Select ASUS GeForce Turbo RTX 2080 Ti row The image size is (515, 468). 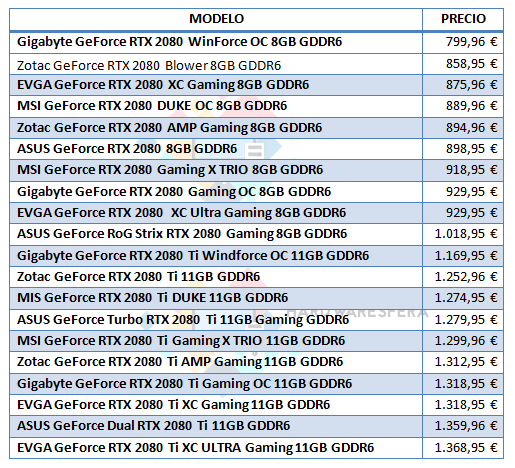pyautogui.click(x=256, y=320)
